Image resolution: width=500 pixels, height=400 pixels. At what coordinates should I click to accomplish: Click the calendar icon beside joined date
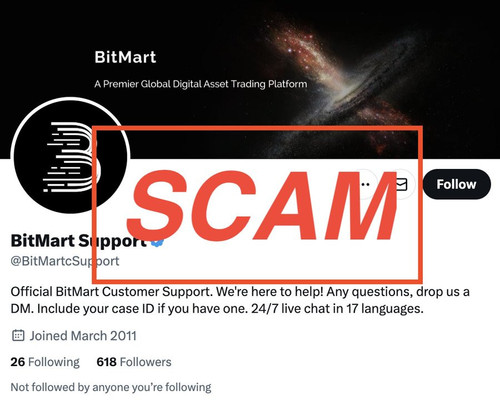tap(18, 335)
